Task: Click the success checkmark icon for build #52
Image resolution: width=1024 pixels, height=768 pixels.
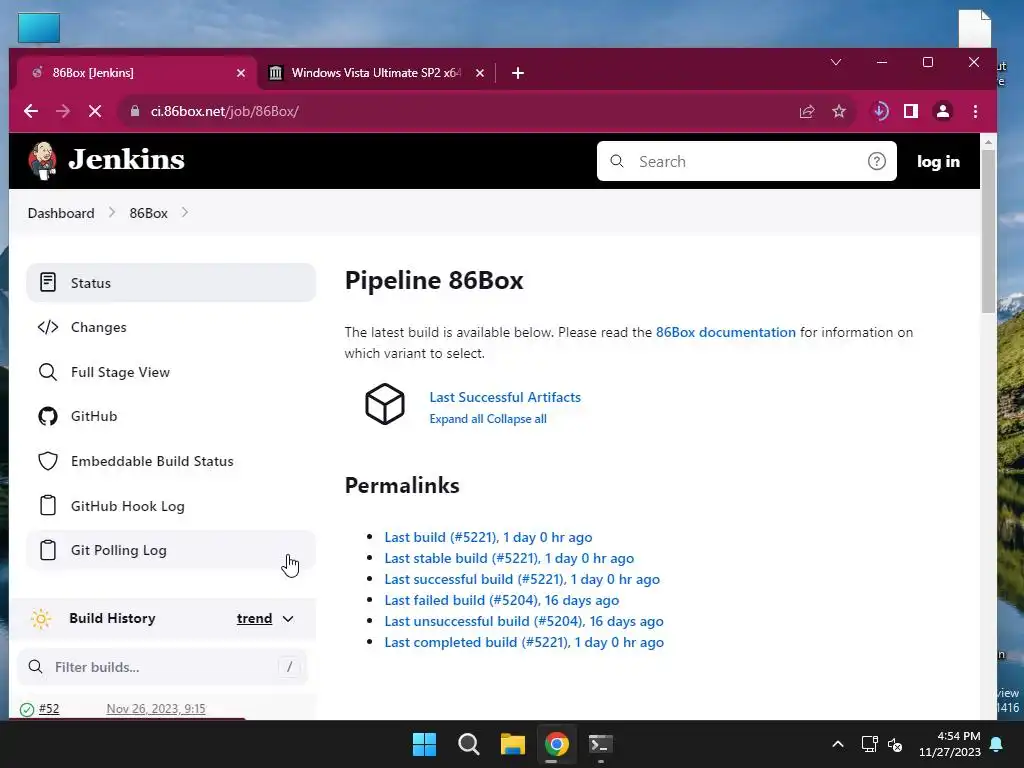Action: (x=27, y=709)
